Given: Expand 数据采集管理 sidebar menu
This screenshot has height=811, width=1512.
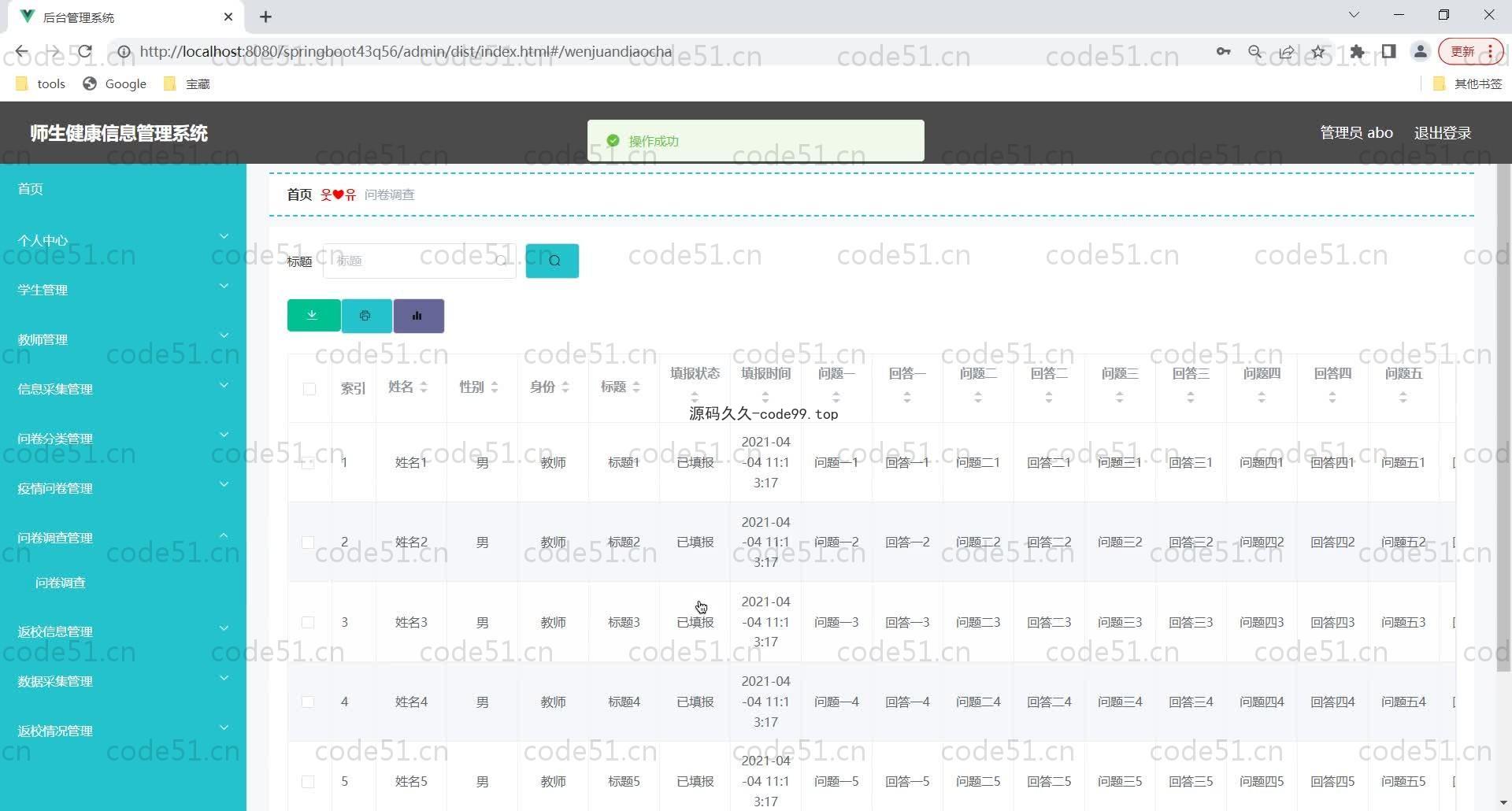Looking at the screenshot, I should pyautogui.click(x=123, y=680).
